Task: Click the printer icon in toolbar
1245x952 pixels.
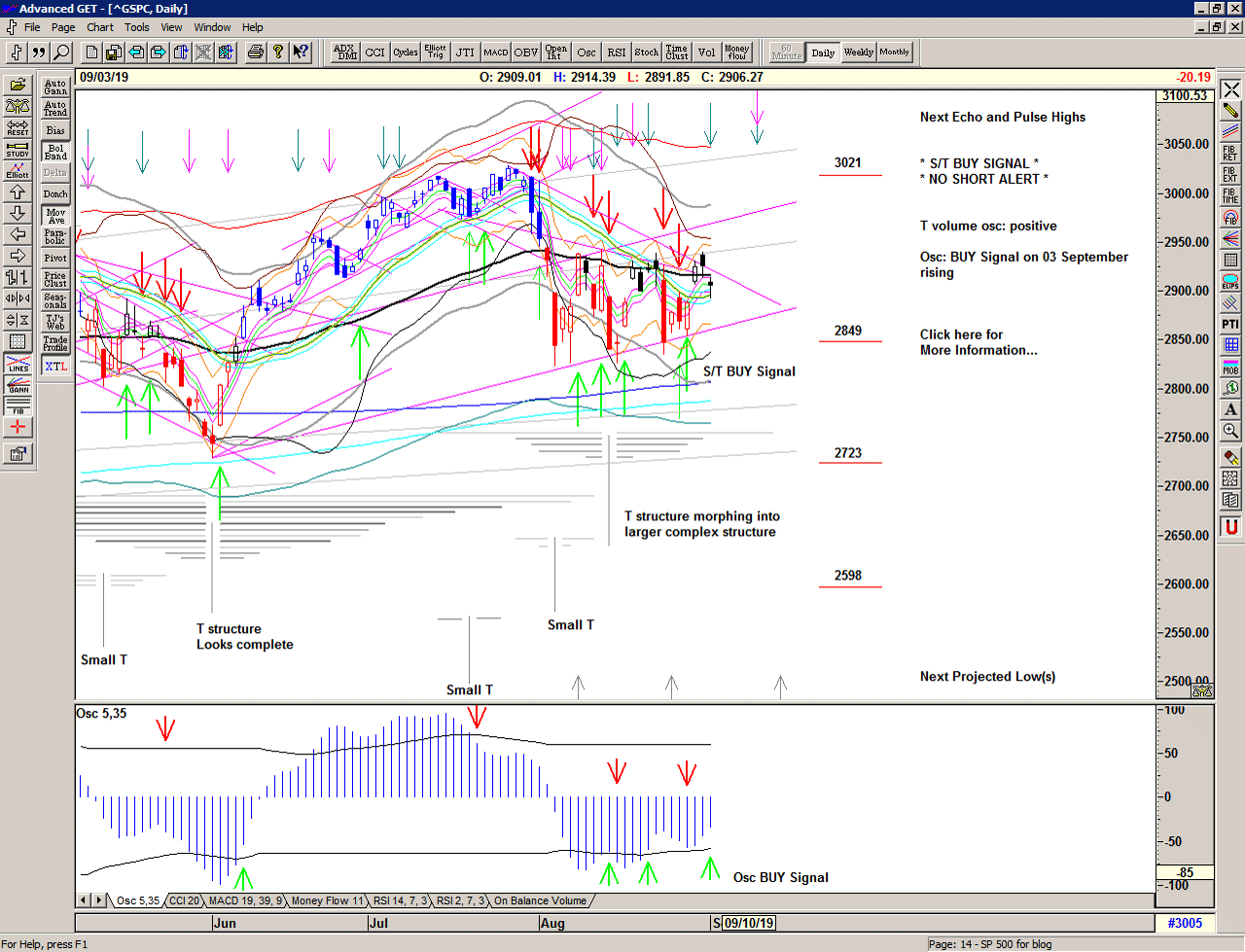Action: 255,53
